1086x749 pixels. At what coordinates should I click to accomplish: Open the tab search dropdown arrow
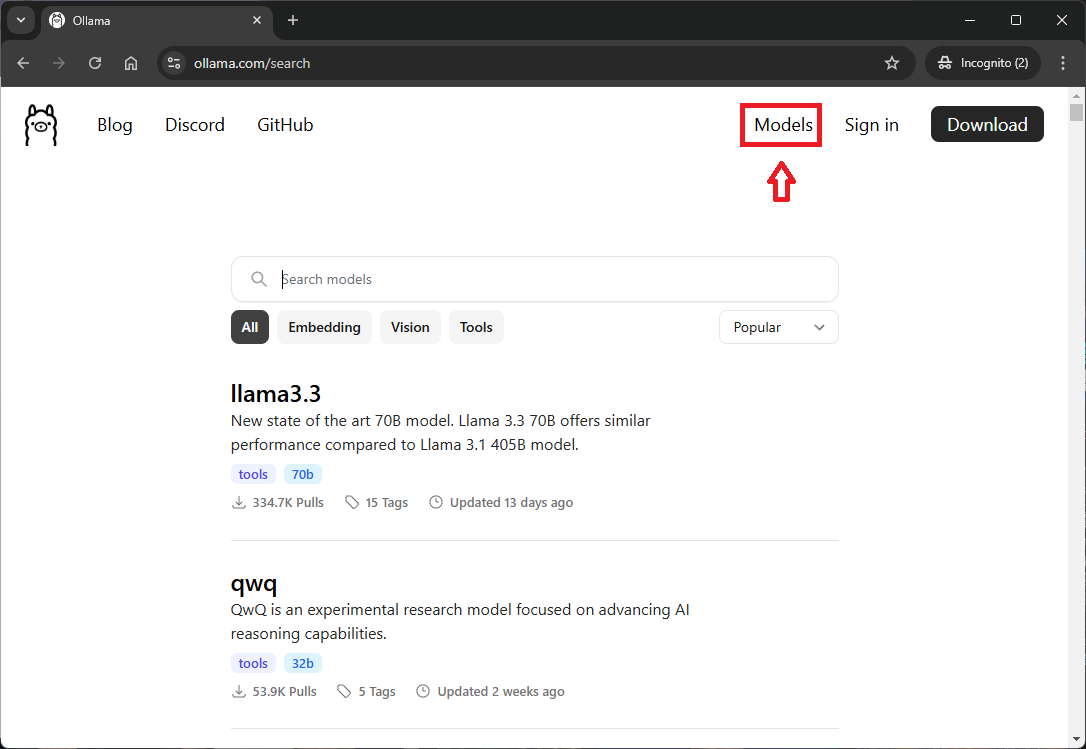(21, 20)
